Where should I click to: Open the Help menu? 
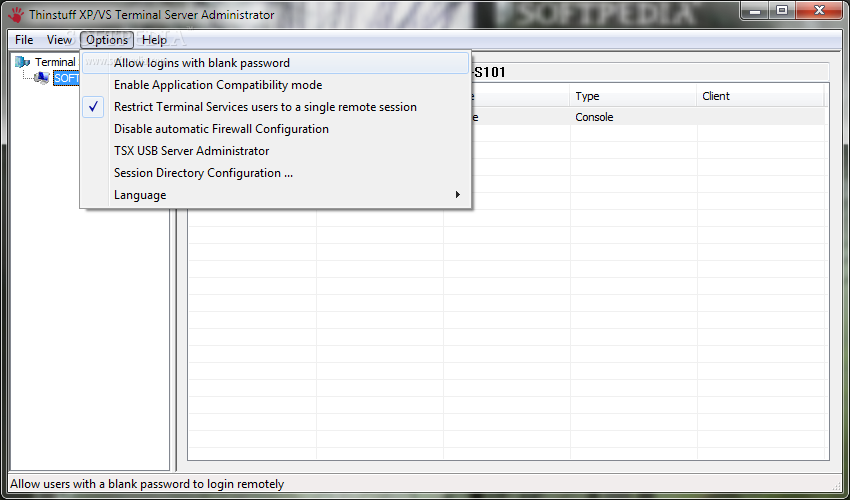coord(154,40)
